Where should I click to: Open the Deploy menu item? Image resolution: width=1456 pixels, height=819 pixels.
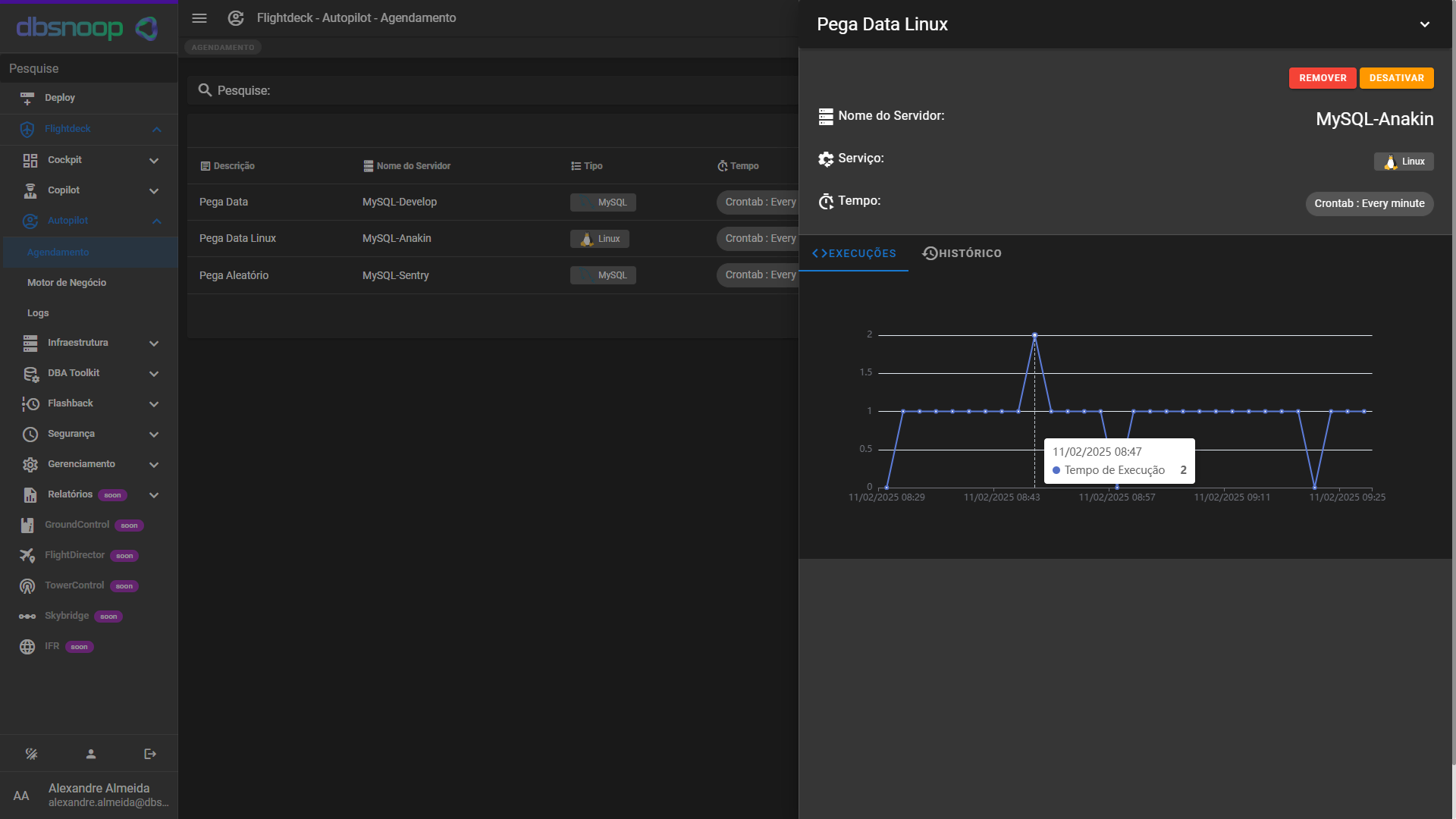point(89,98)
